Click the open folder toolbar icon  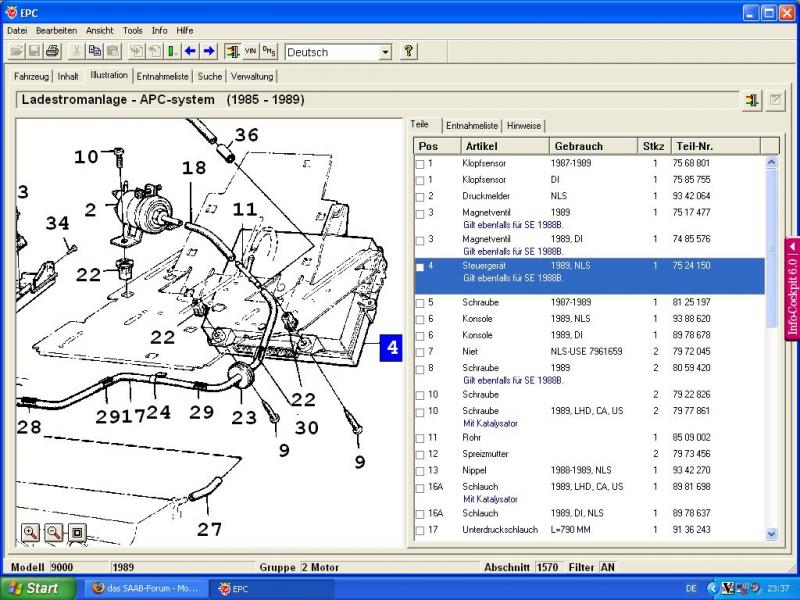(x=16, y=51)
